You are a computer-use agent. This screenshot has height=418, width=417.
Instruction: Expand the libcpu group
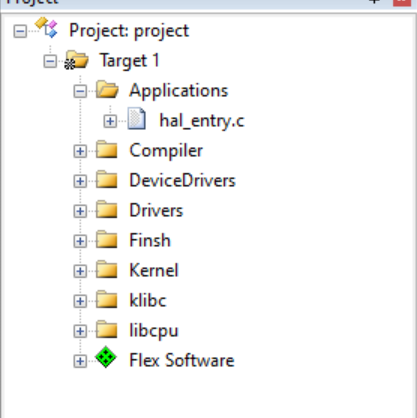[80, 331]
